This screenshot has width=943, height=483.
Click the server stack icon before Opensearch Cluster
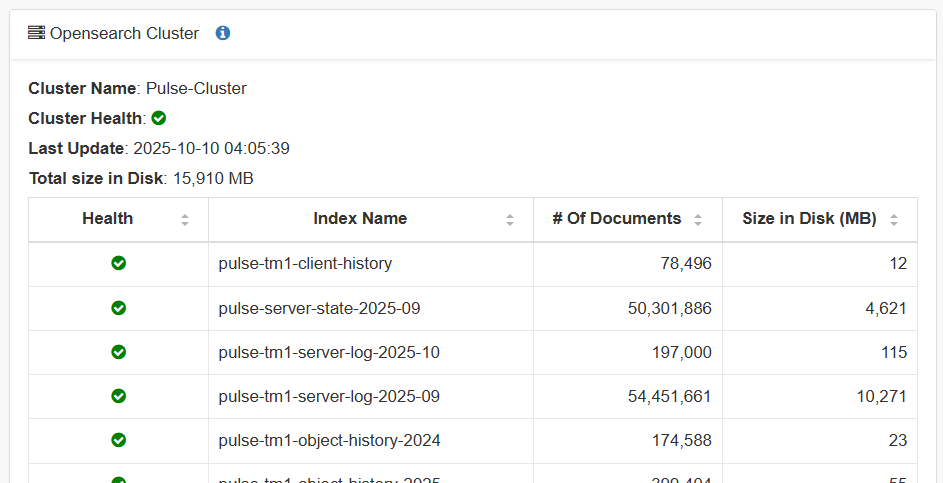tap(37, 33)
